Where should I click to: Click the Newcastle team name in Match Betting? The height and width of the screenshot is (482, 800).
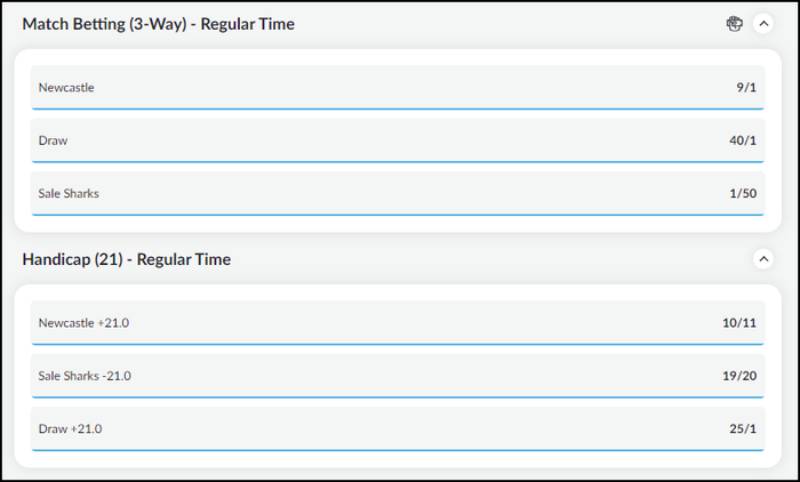click(66, 88)
